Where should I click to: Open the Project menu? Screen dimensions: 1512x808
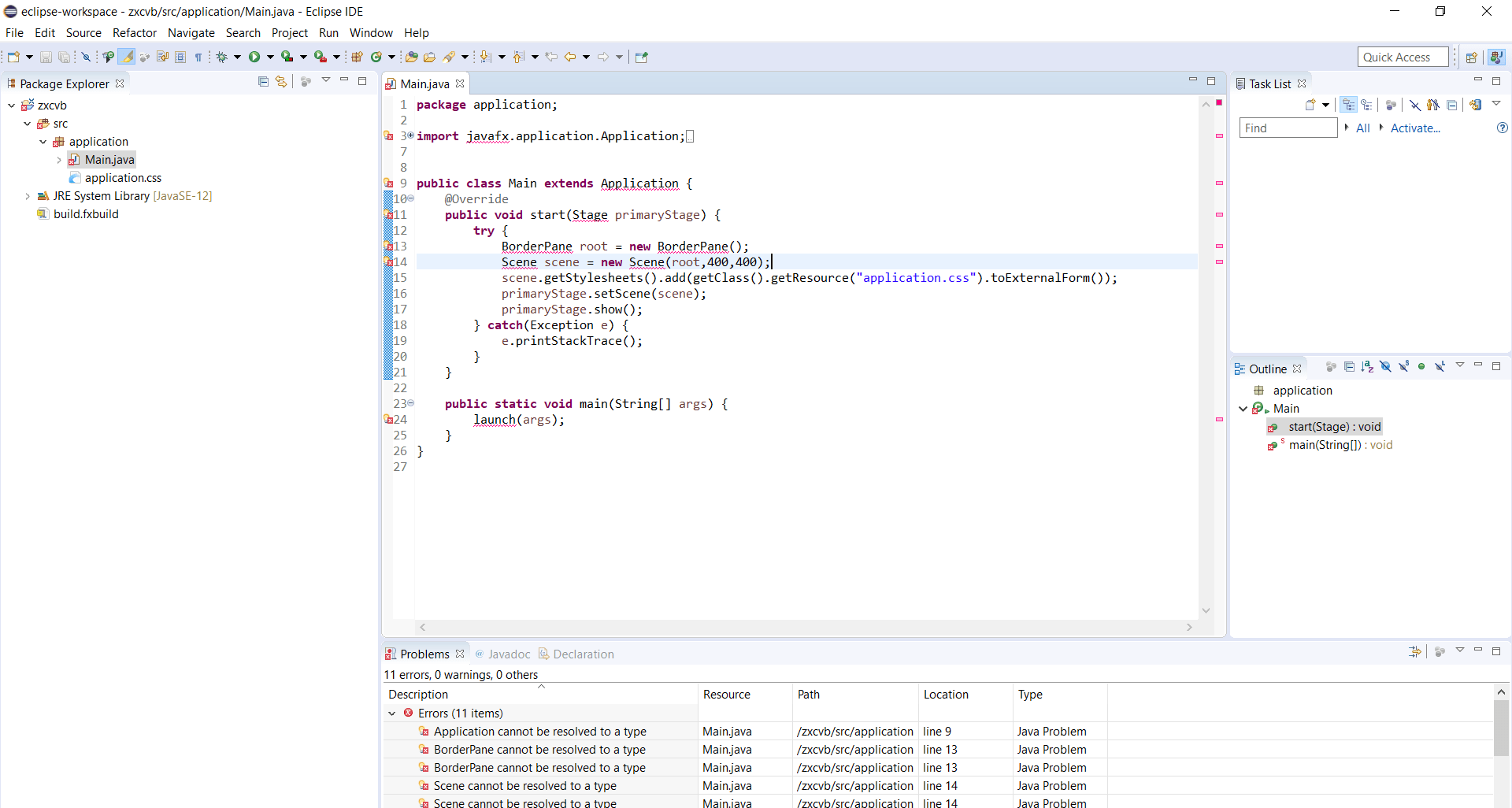[290, 33]
